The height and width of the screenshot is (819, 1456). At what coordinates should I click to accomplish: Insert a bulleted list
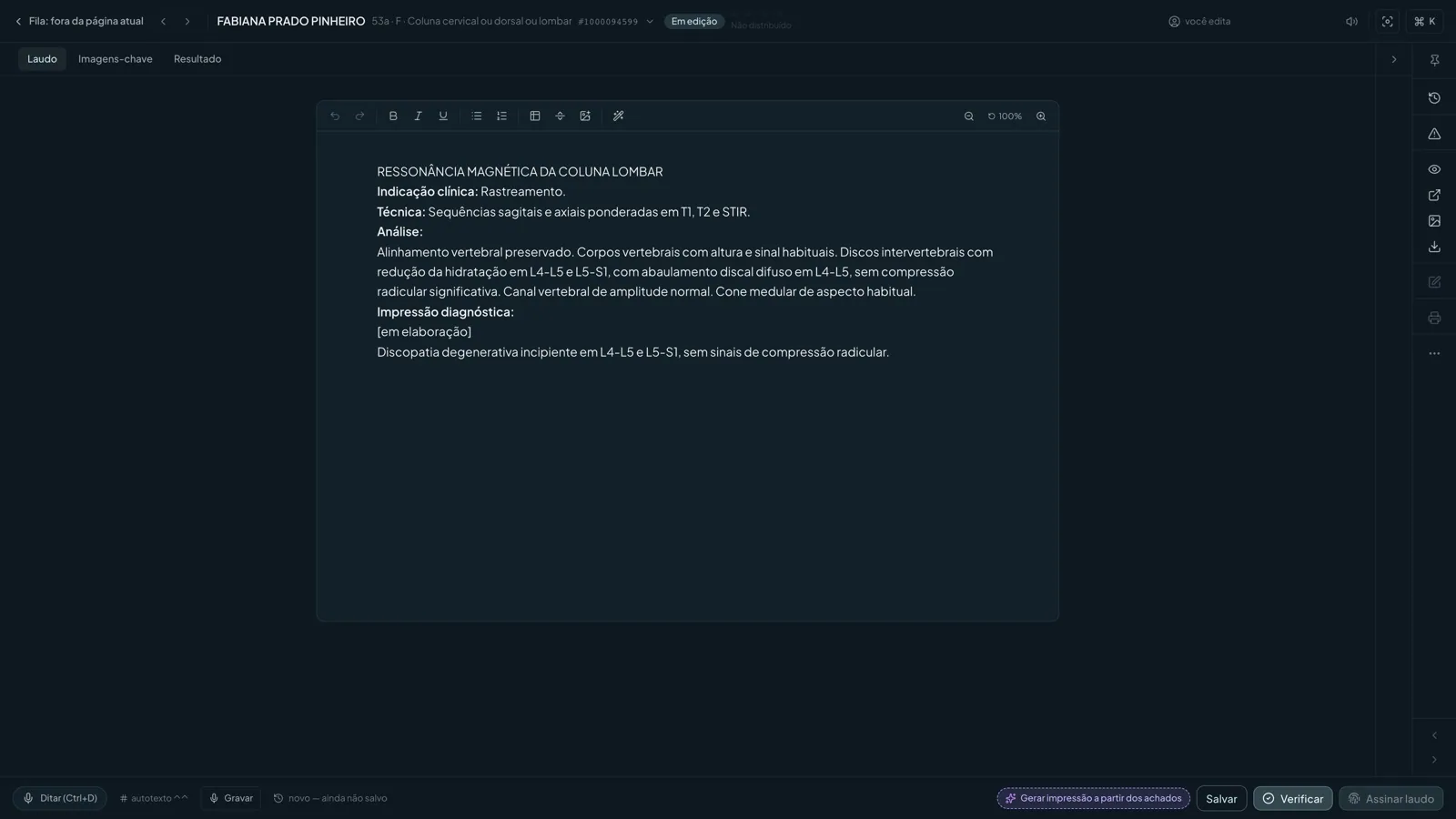(477, 116)
